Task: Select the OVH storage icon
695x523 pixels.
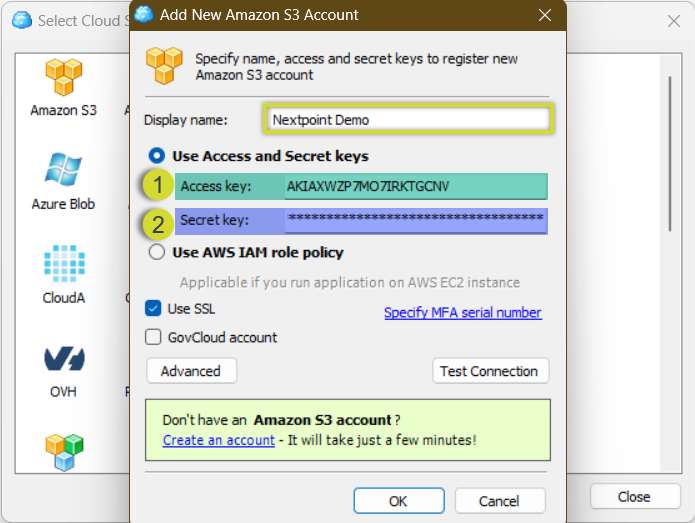Action: (64, 358)
